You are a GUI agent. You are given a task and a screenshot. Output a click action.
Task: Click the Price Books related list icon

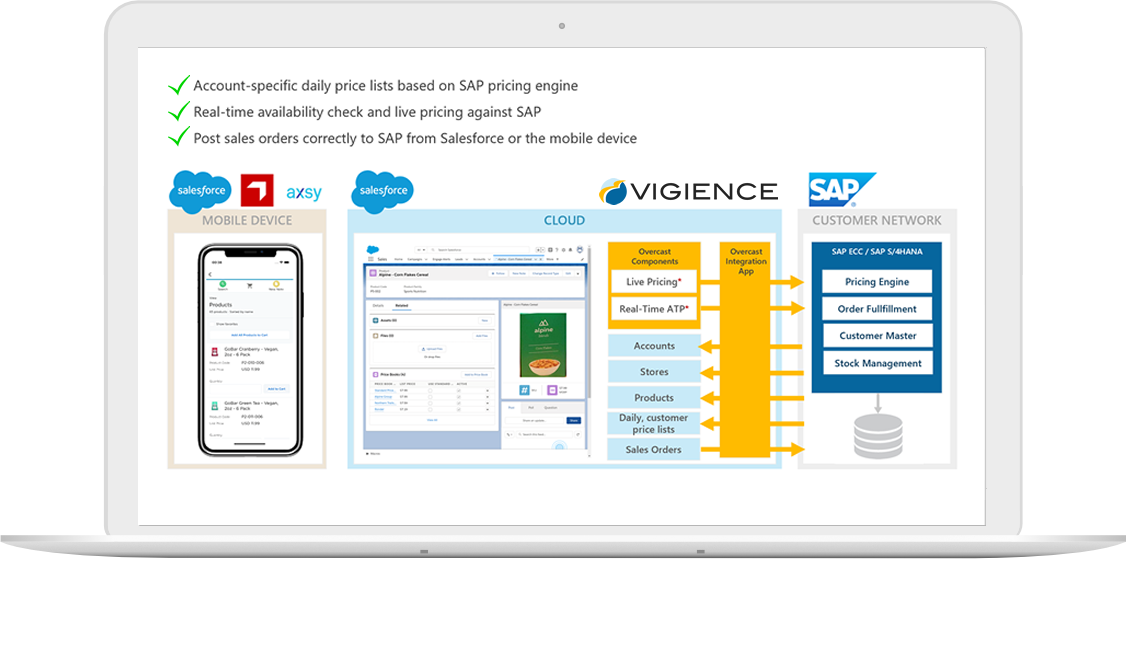[376, 374]
